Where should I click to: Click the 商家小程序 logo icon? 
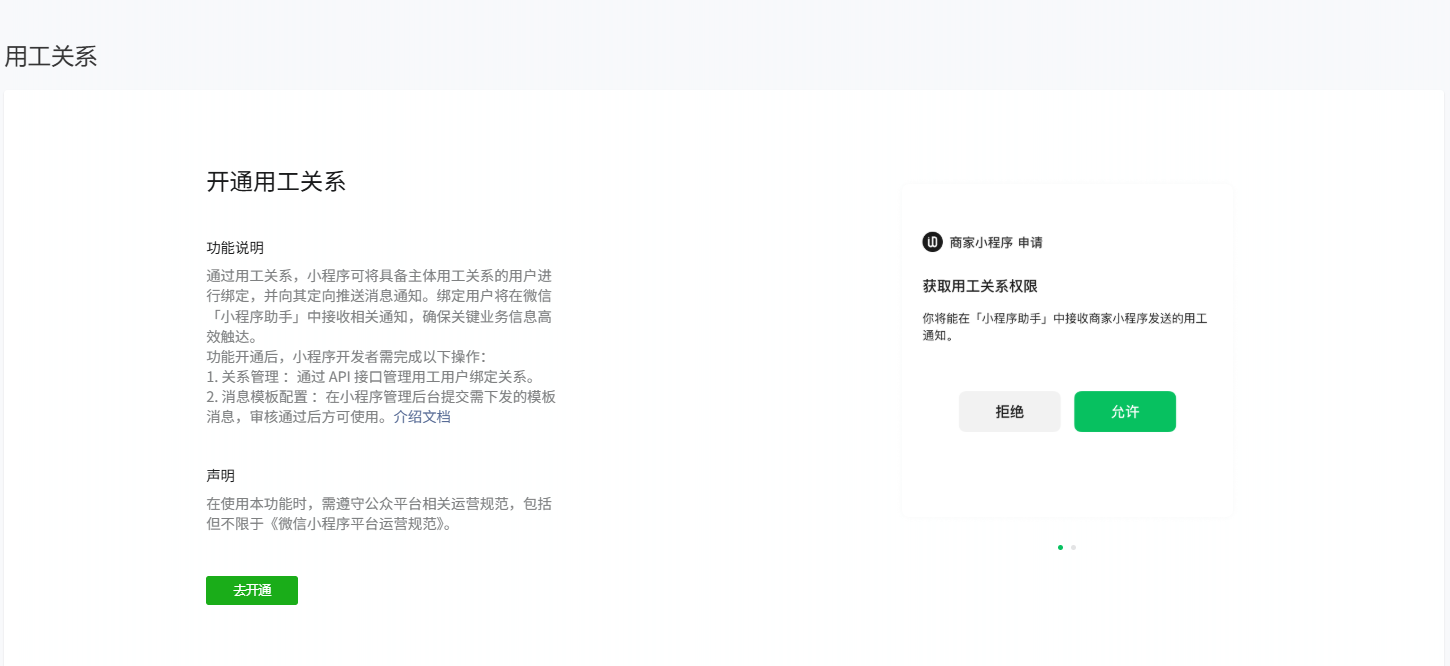[932, 242]
